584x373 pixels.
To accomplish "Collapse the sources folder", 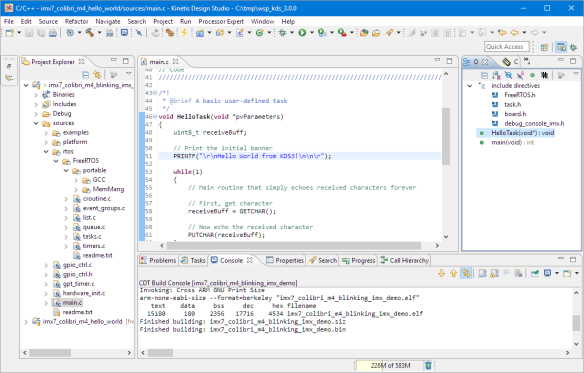I will (36, 123).
